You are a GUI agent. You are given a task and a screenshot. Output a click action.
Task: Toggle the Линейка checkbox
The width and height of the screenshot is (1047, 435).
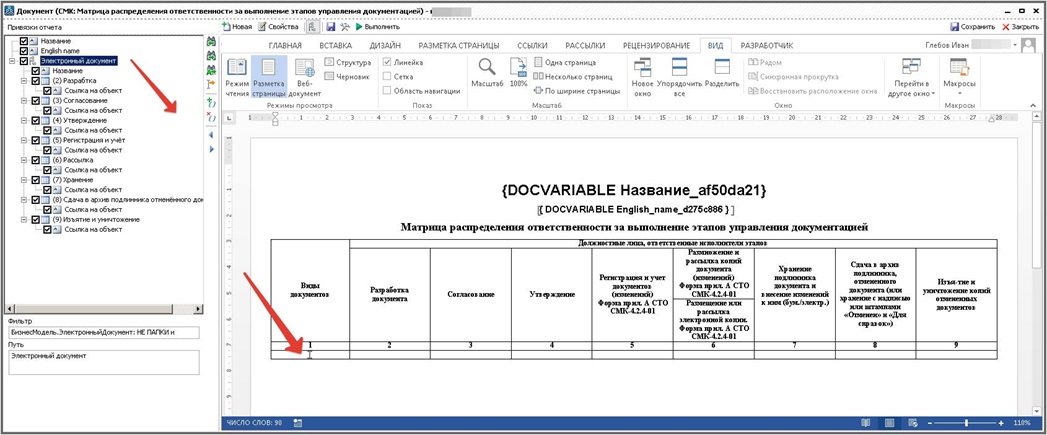click(x=388, y=62)
